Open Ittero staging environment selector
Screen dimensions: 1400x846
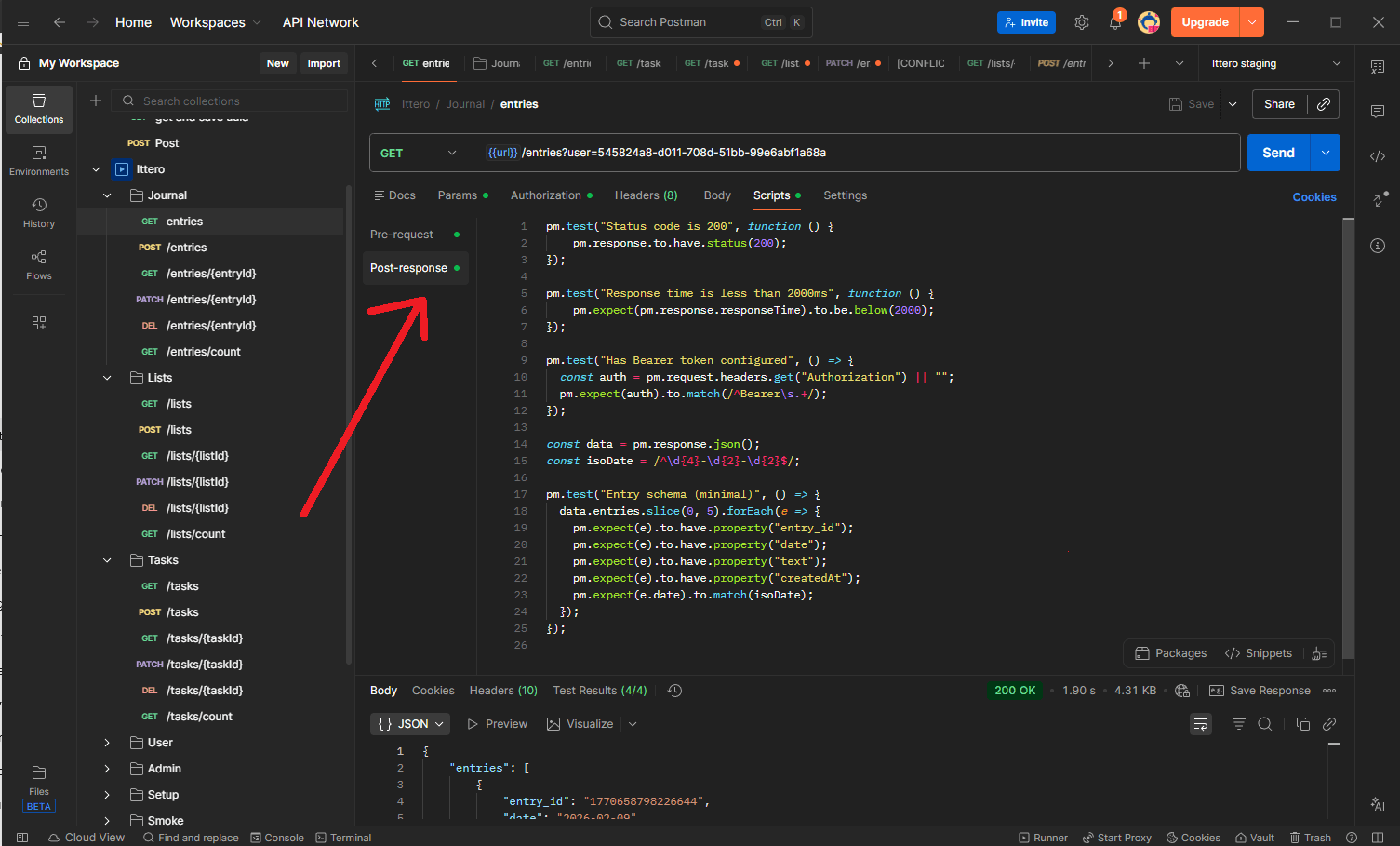coord(1275,63)
